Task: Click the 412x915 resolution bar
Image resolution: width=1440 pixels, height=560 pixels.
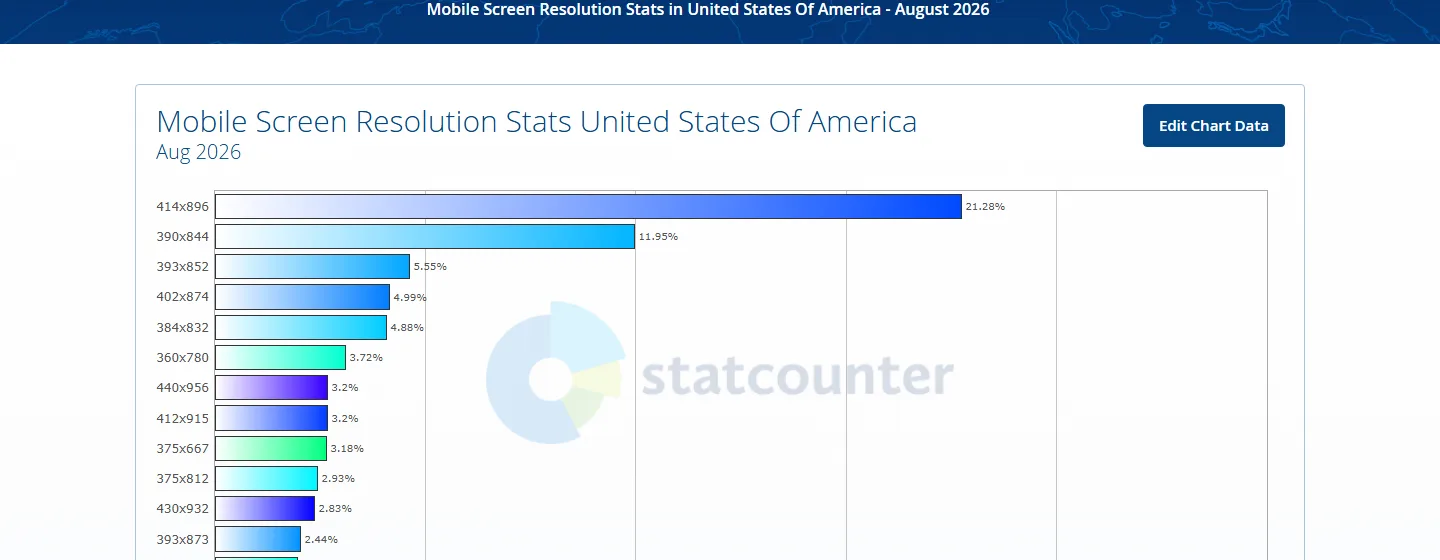Action: pos(271,418)
